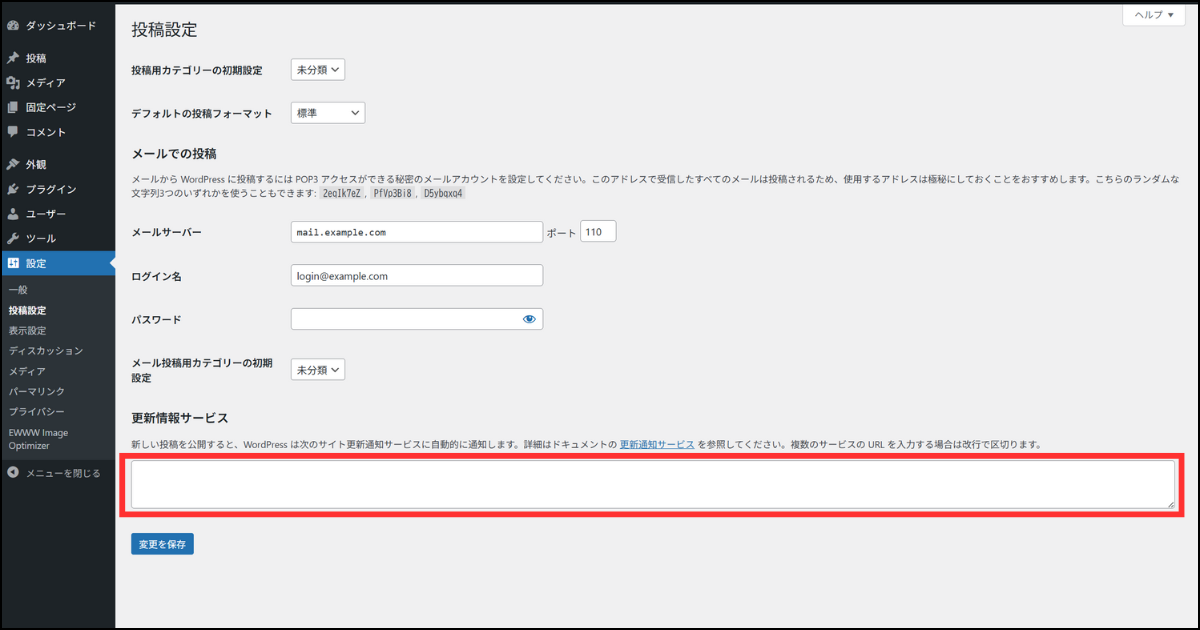
Task: Click the 変更を保存 button
Action: point(162,544)
